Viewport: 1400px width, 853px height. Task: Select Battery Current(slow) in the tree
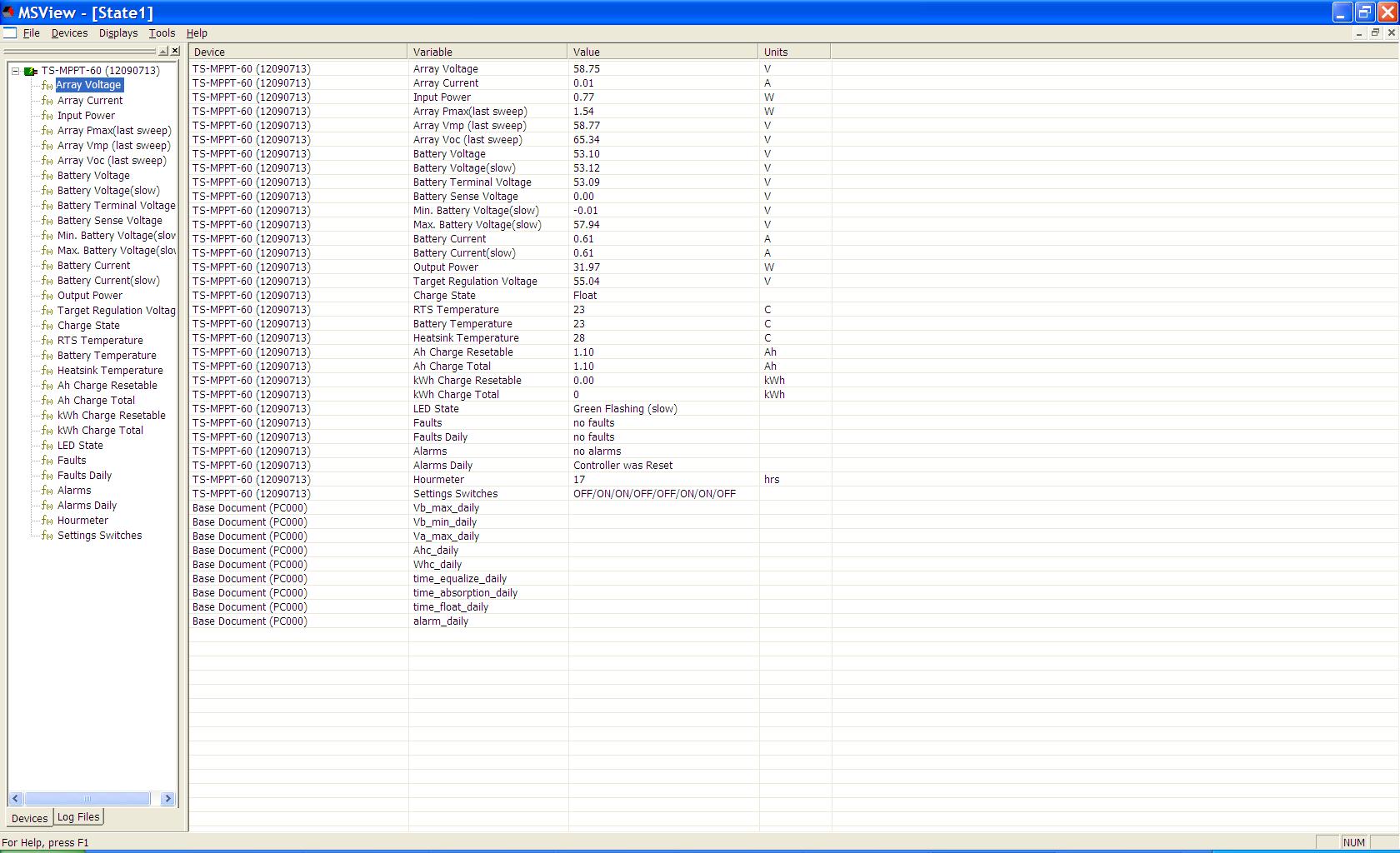[108, 281]
